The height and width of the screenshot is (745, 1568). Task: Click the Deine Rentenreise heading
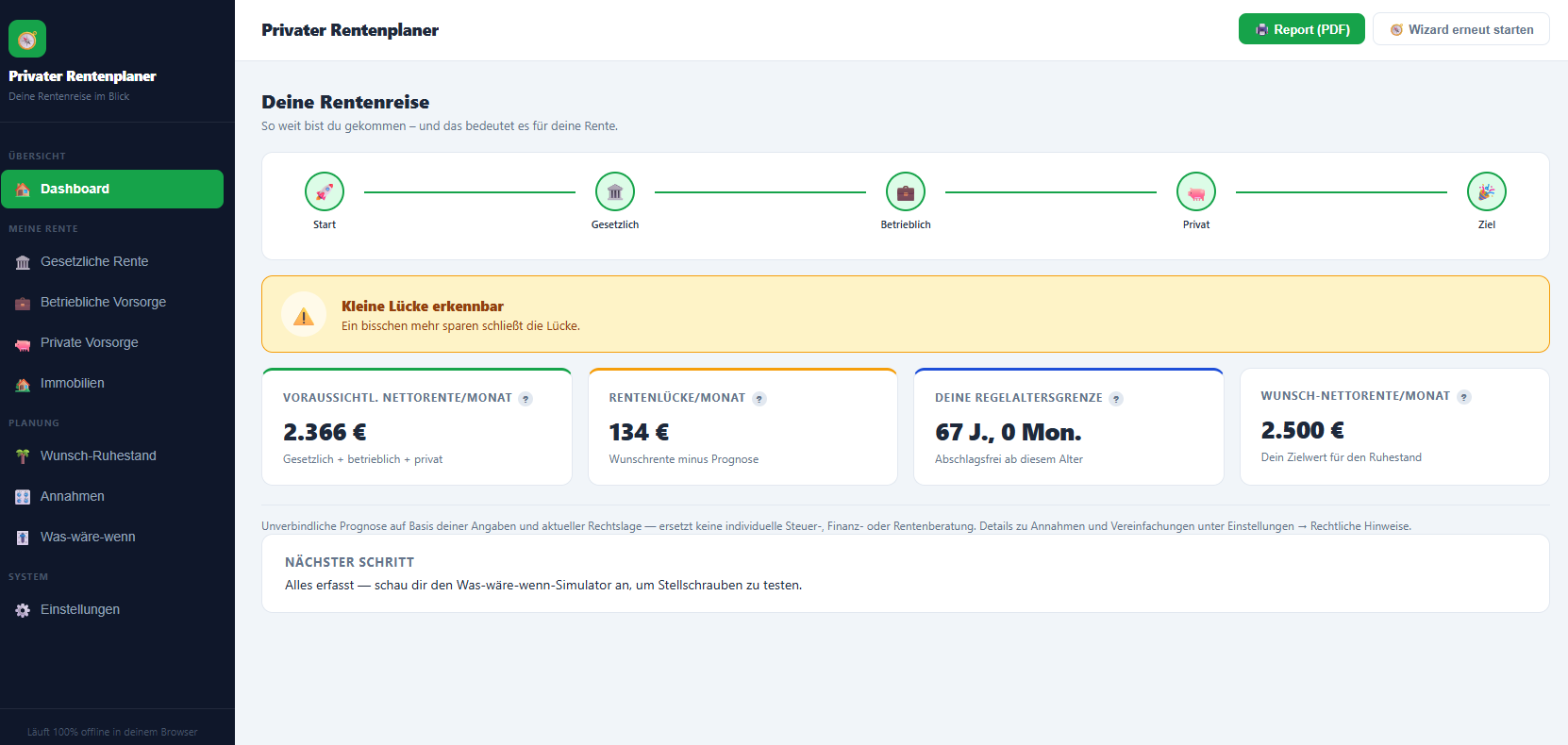tap(345, 102)
